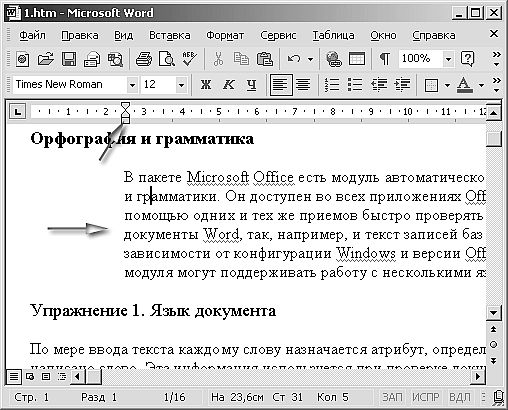This screenshot has height=410, width=508.
Task: Open the Правка menu
Action: (x=80, y=35)
